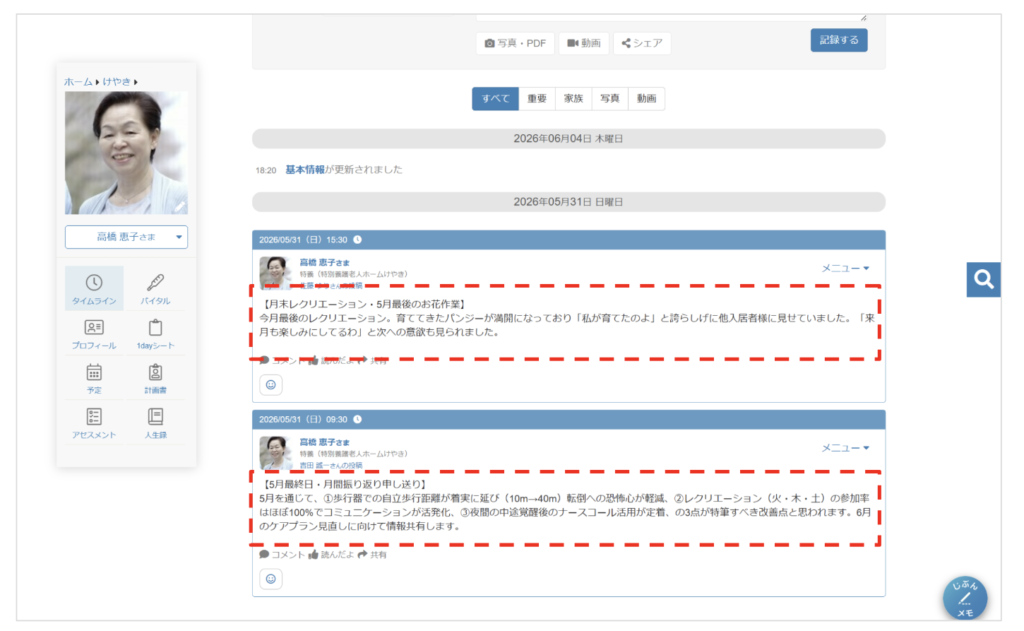Click the large profile photo in sidebar
This screenshot has height=631, width=1024.
126,153
